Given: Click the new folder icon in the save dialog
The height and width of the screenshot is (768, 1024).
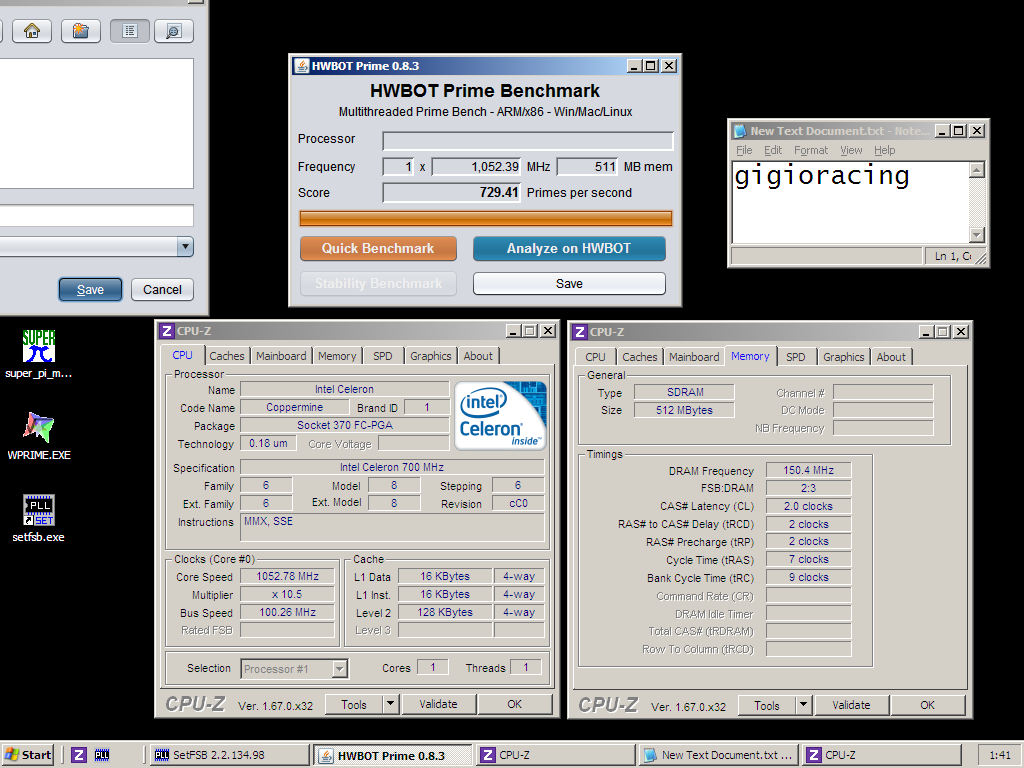Looking at the screenshot, I should coord(80,31).
